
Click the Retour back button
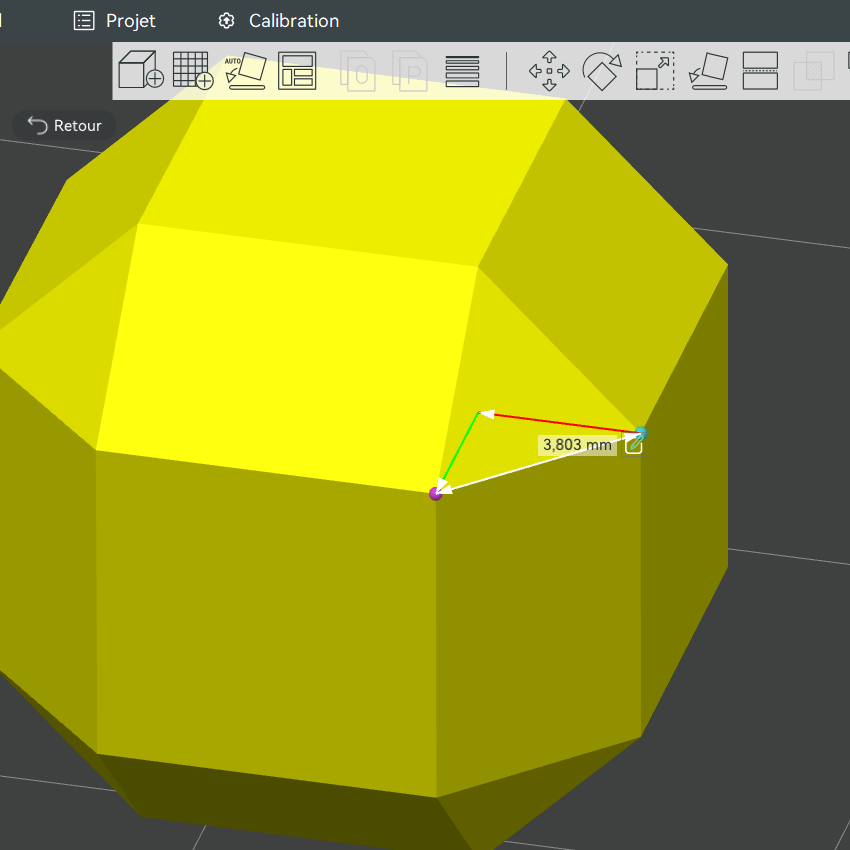point(65,125)
